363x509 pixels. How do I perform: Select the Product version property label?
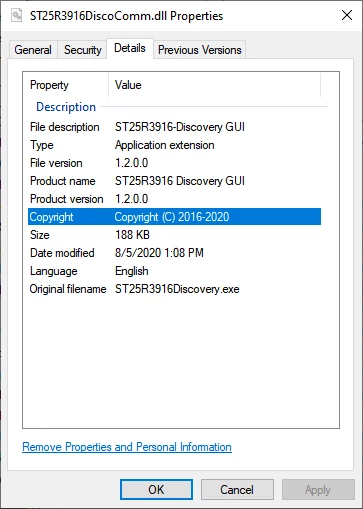67,199
